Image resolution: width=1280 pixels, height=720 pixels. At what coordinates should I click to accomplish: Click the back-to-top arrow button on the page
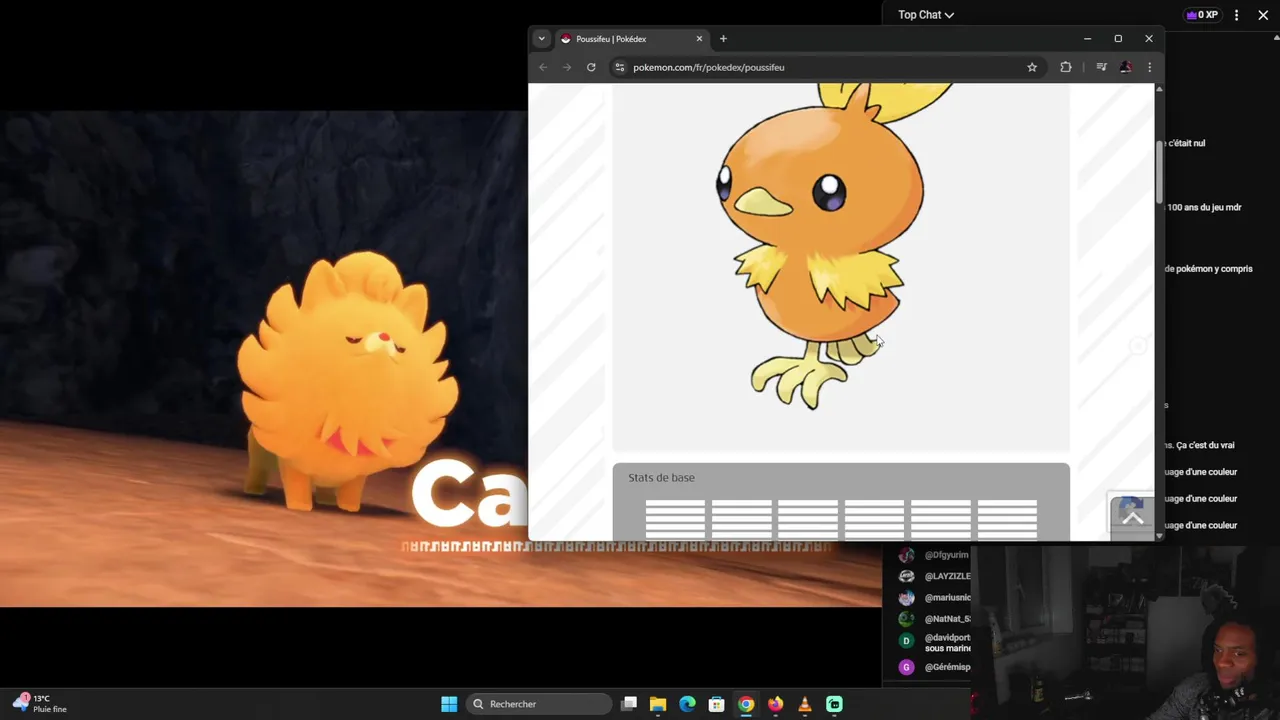pyautogui.click(x=1131, y=516)
